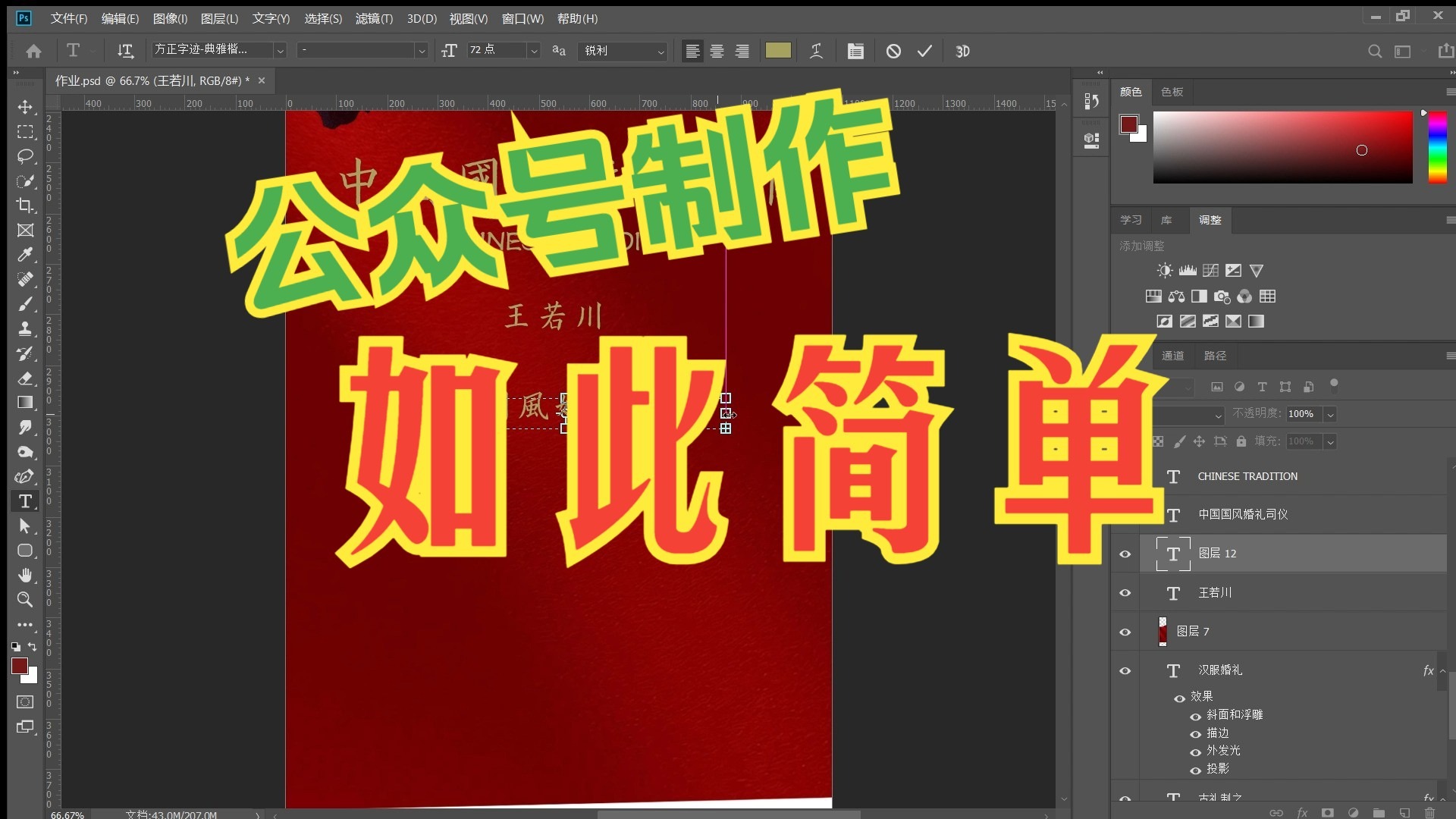Screen dimensions: 1456x819
Task: Open the Curves adjustment from the 调整 panel
Action: coord(1210,270)
